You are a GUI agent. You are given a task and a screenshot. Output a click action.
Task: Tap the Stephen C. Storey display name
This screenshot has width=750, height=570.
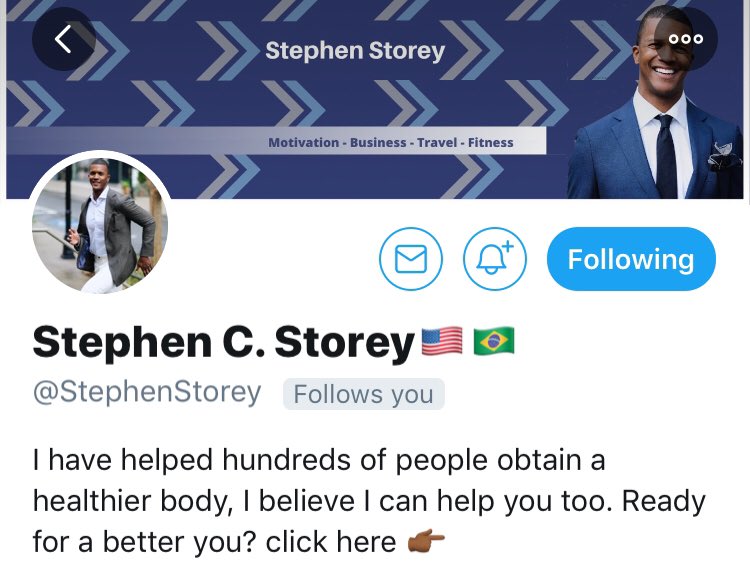click(223, 342)
